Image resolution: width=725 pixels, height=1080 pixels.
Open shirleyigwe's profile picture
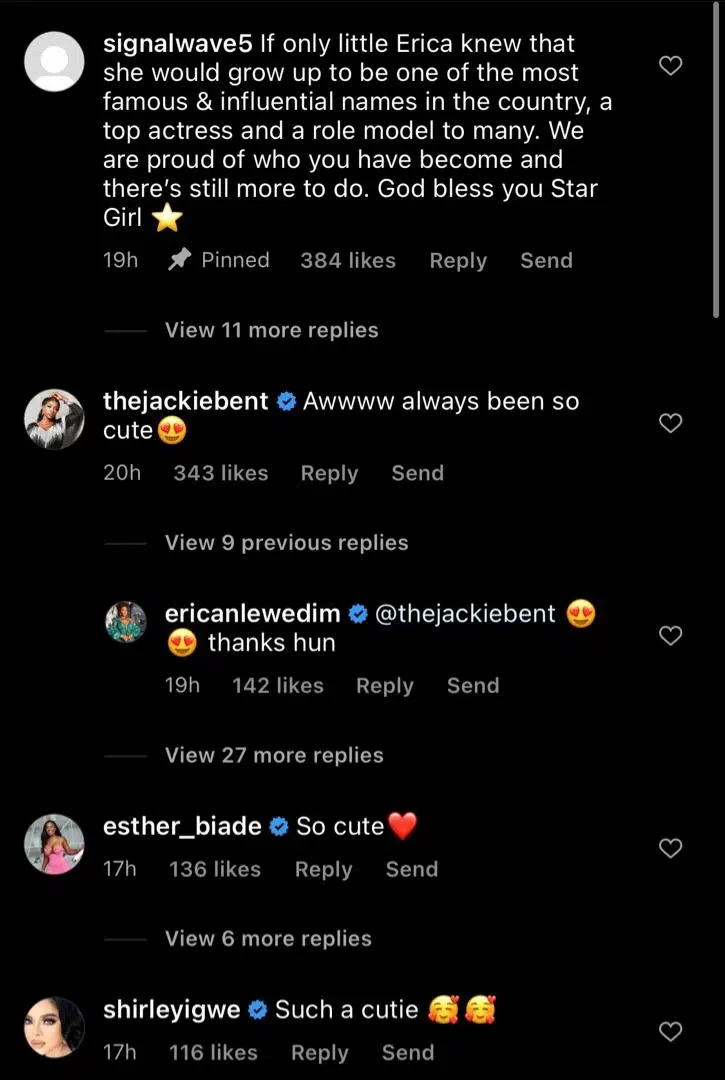tap(53, 1027)
